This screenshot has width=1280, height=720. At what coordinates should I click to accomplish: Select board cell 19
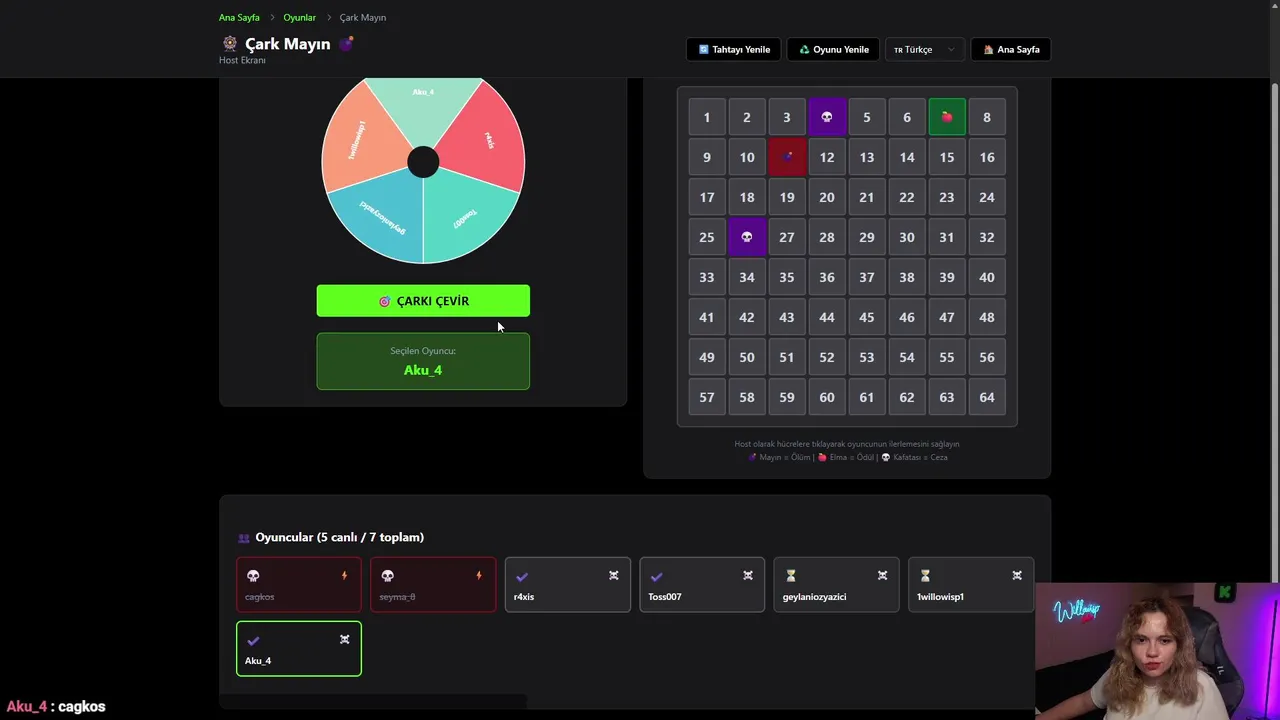(787, 197)
